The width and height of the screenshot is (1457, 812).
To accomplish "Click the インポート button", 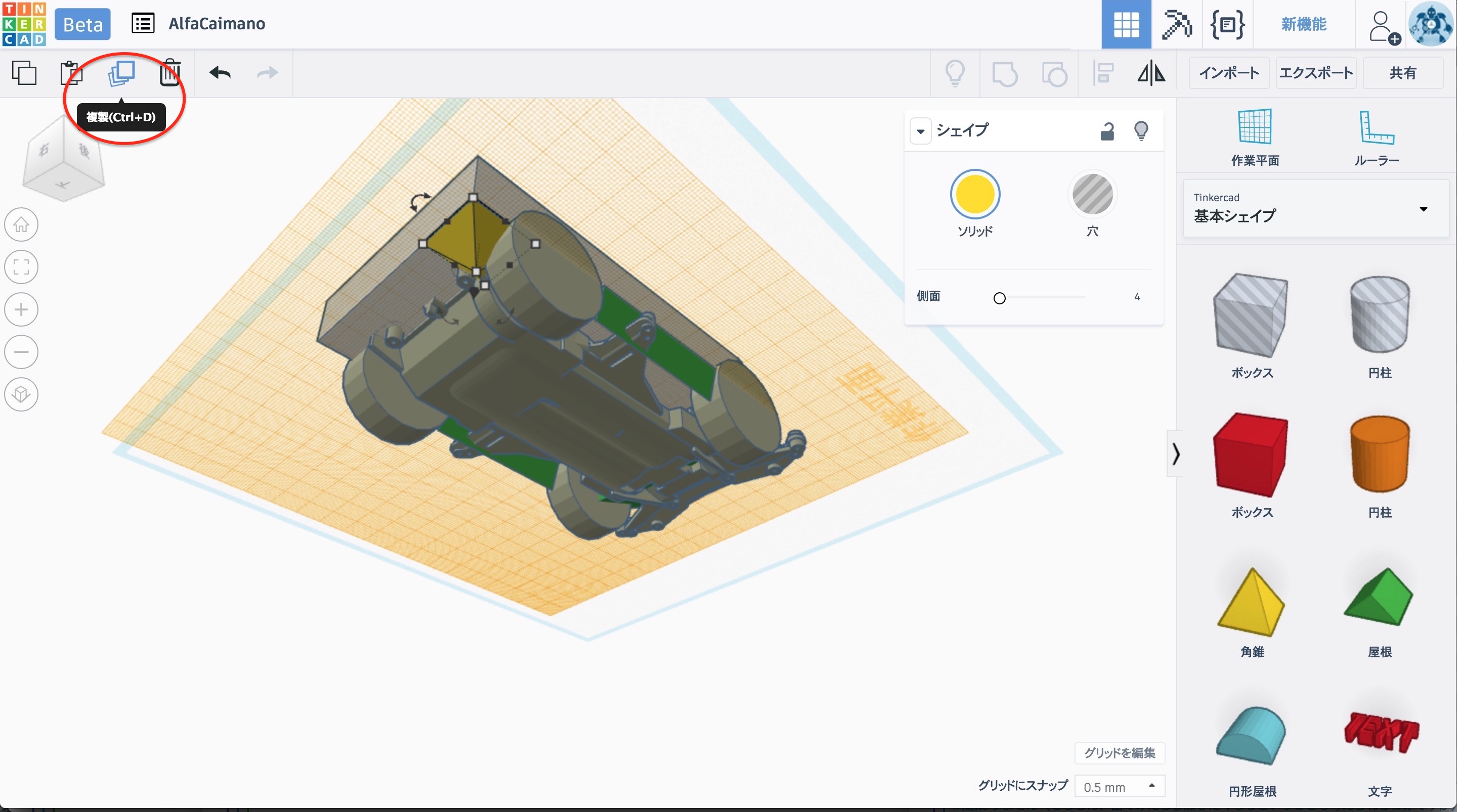I will click(1229, 73).
